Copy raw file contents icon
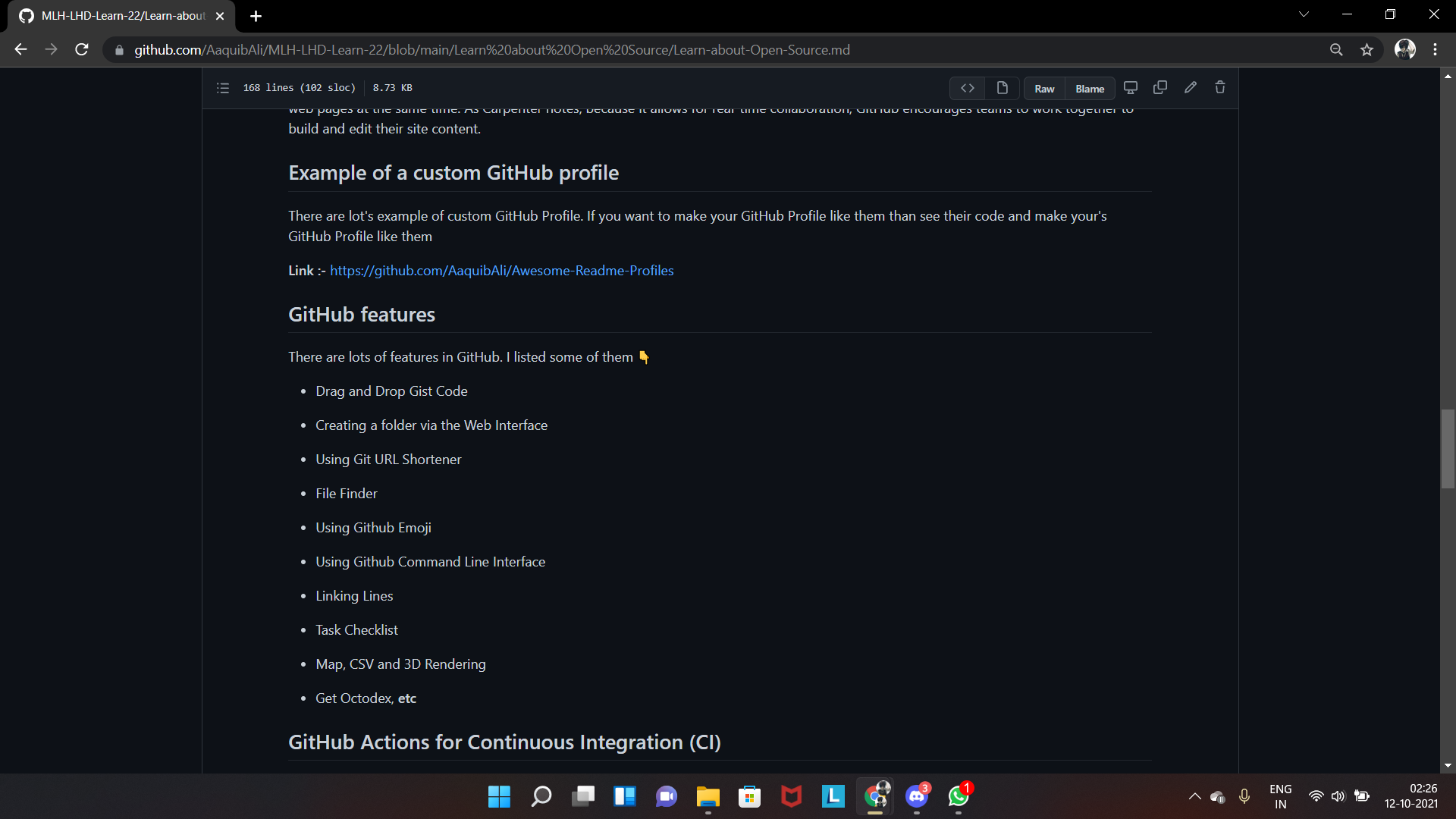The image size is (1456, 819). (1160, 88)
